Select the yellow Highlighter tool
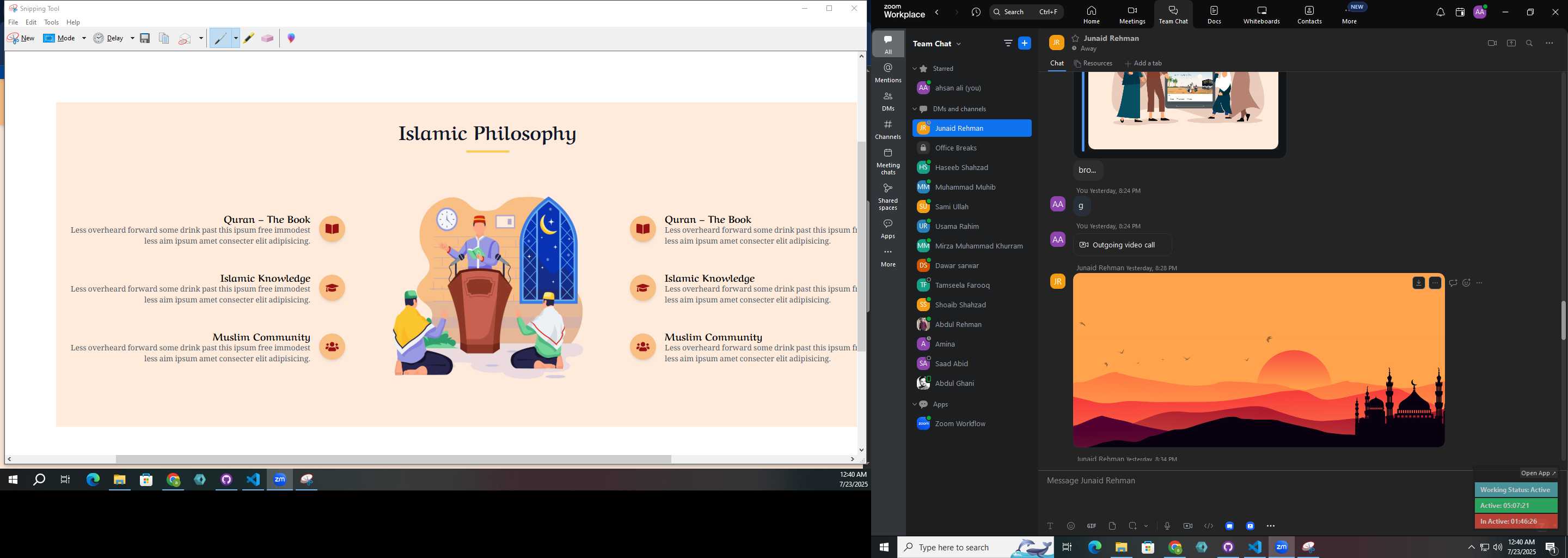 pyautogui.click(x=249, y=38)
